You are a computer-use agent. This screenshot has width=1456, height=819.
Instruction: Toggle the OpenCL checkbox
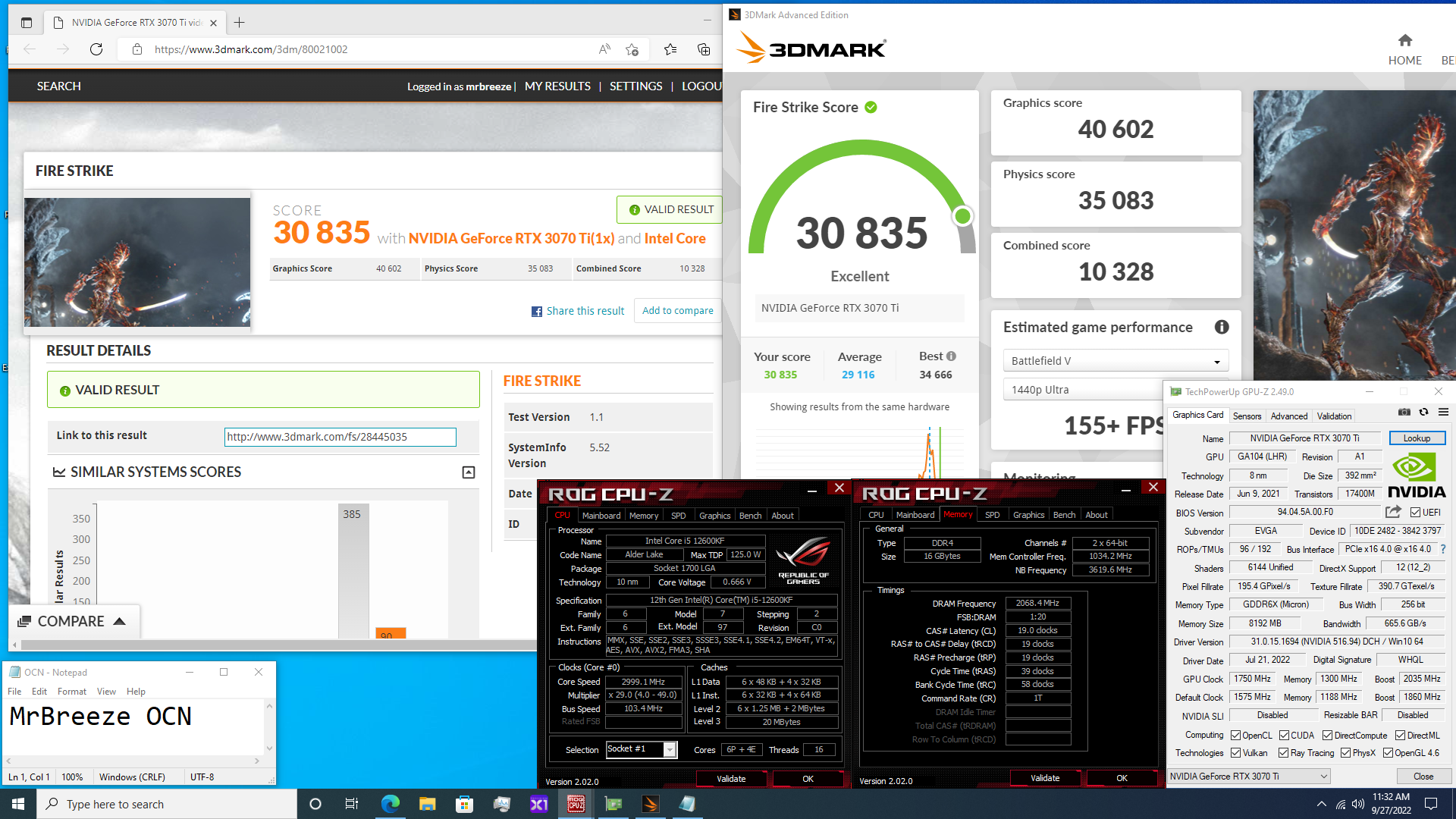pyautogui.click(x=1236, y=736)
